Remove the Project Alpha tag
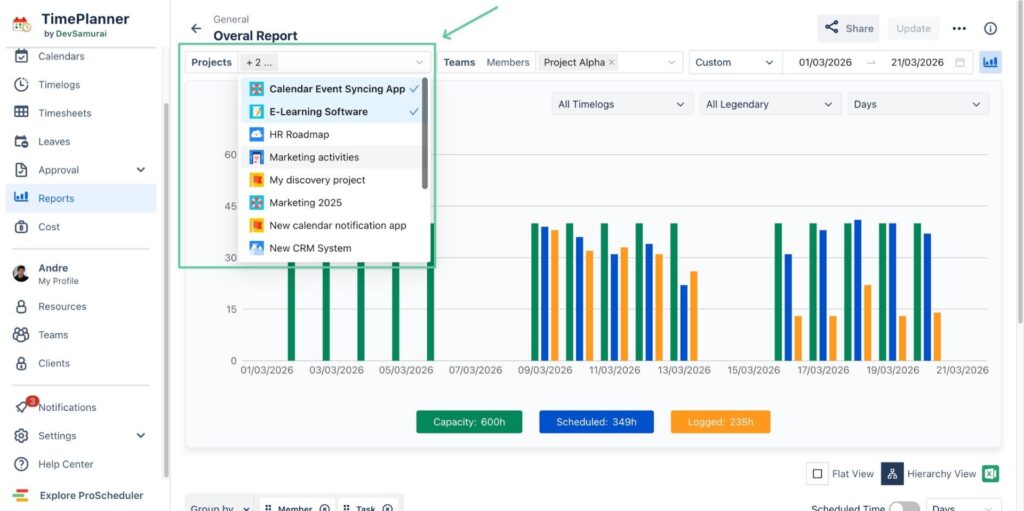 tap(611, 63)
